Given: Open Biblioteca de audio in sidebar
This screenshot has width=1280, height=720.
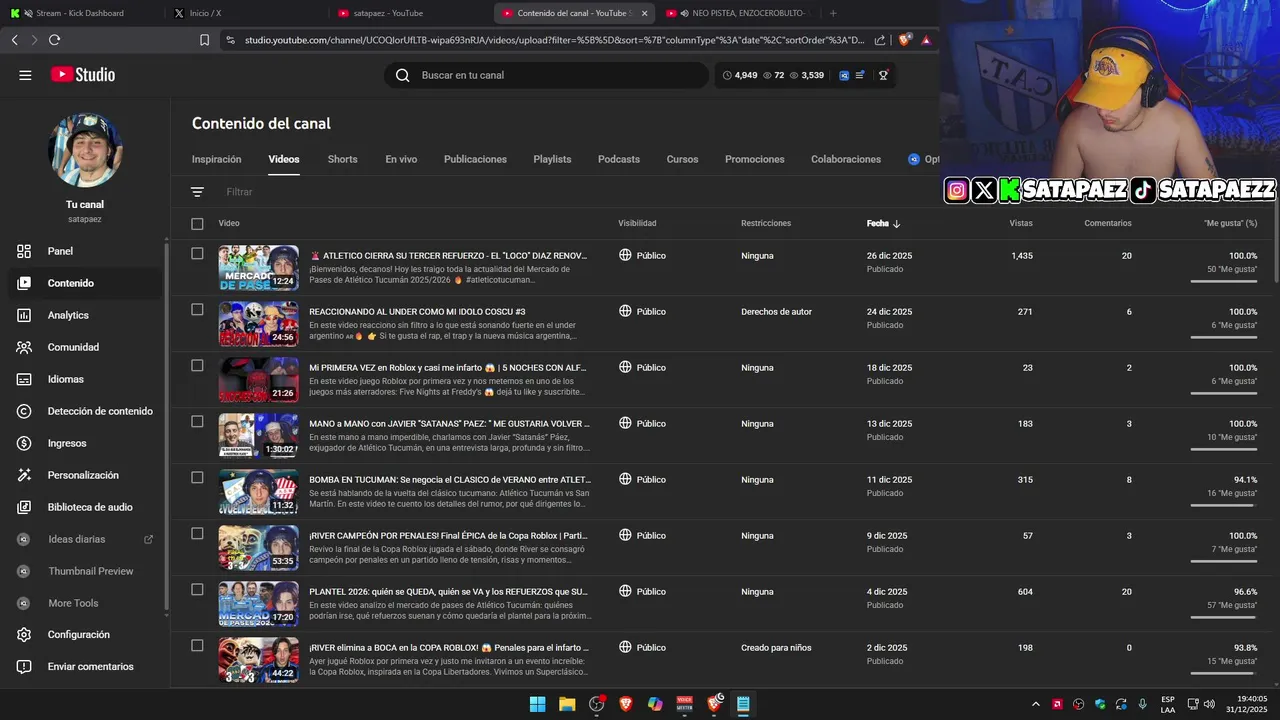Looking at the screenshot, I should (85, 507).
